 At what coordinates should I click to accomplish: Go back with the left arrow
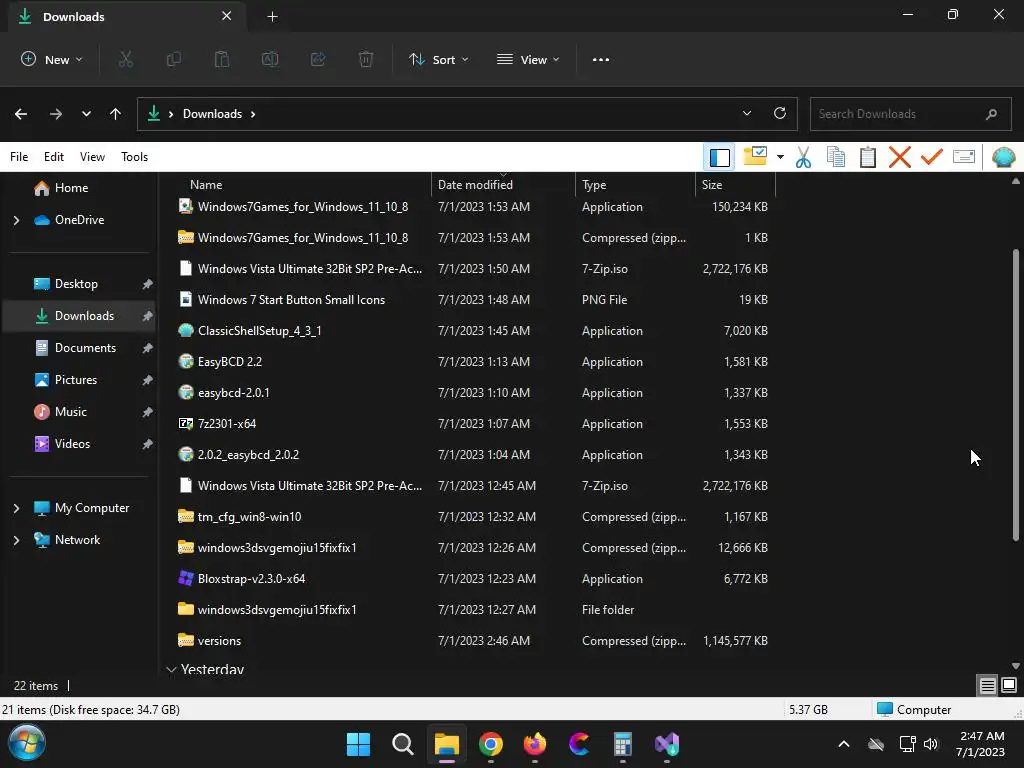coord(21,114)
